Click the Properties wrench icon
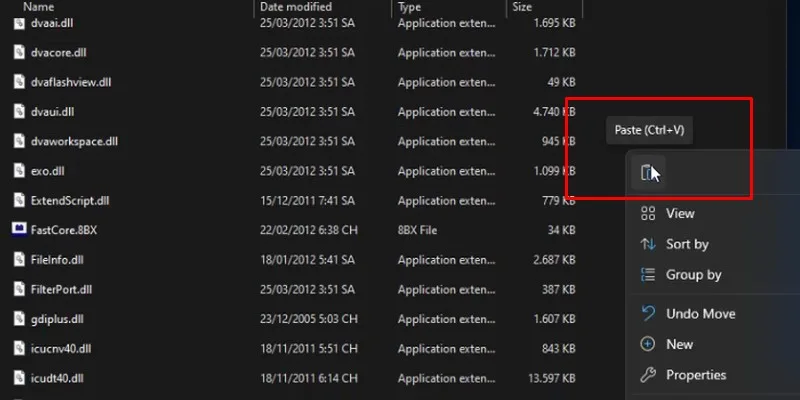Screen dimensions: 800x400 (648, 375)
